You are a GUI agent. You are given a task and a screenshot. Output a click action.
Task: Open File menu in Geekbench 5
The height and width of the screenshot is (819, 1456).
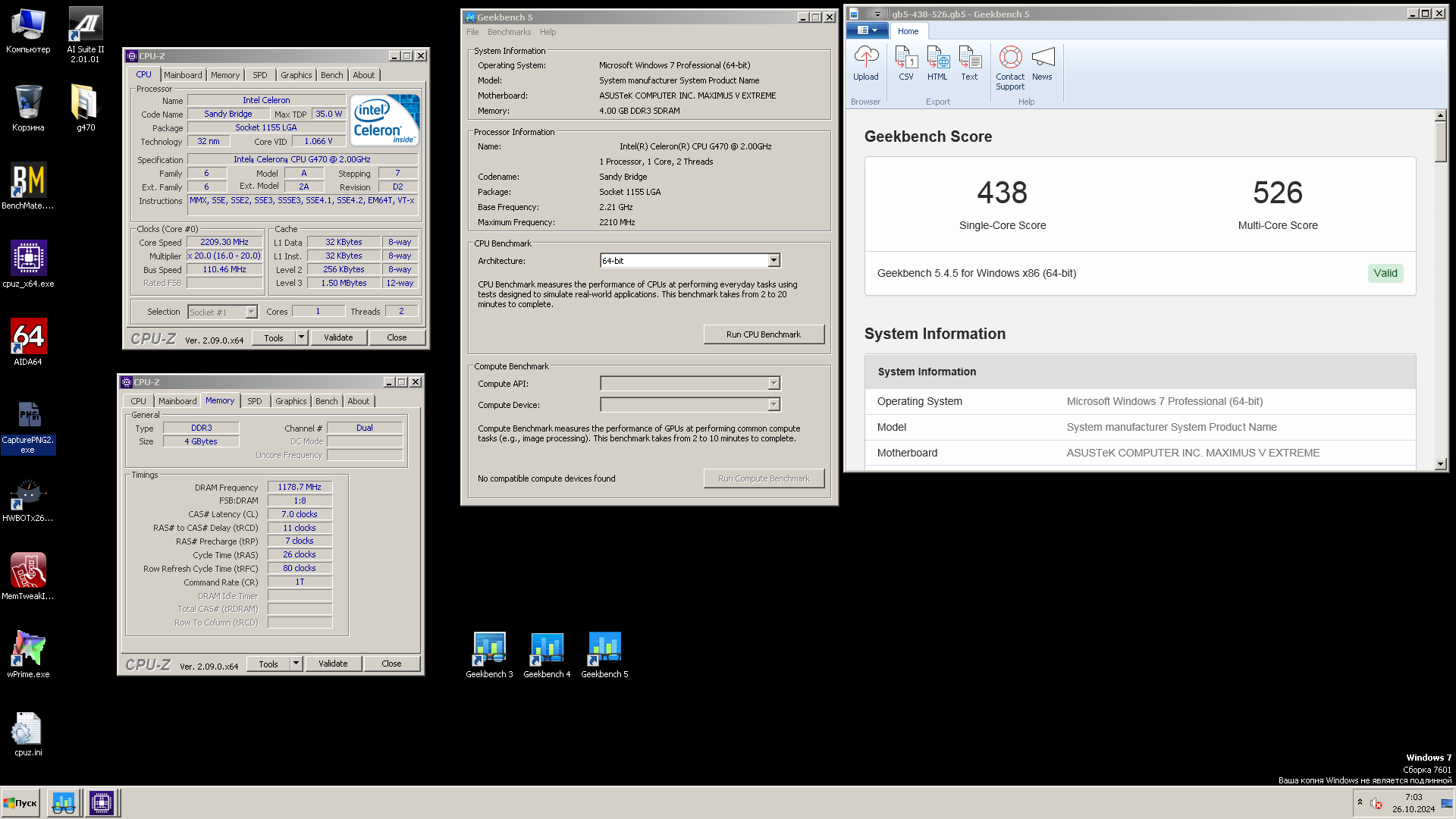tap(472, 32)
